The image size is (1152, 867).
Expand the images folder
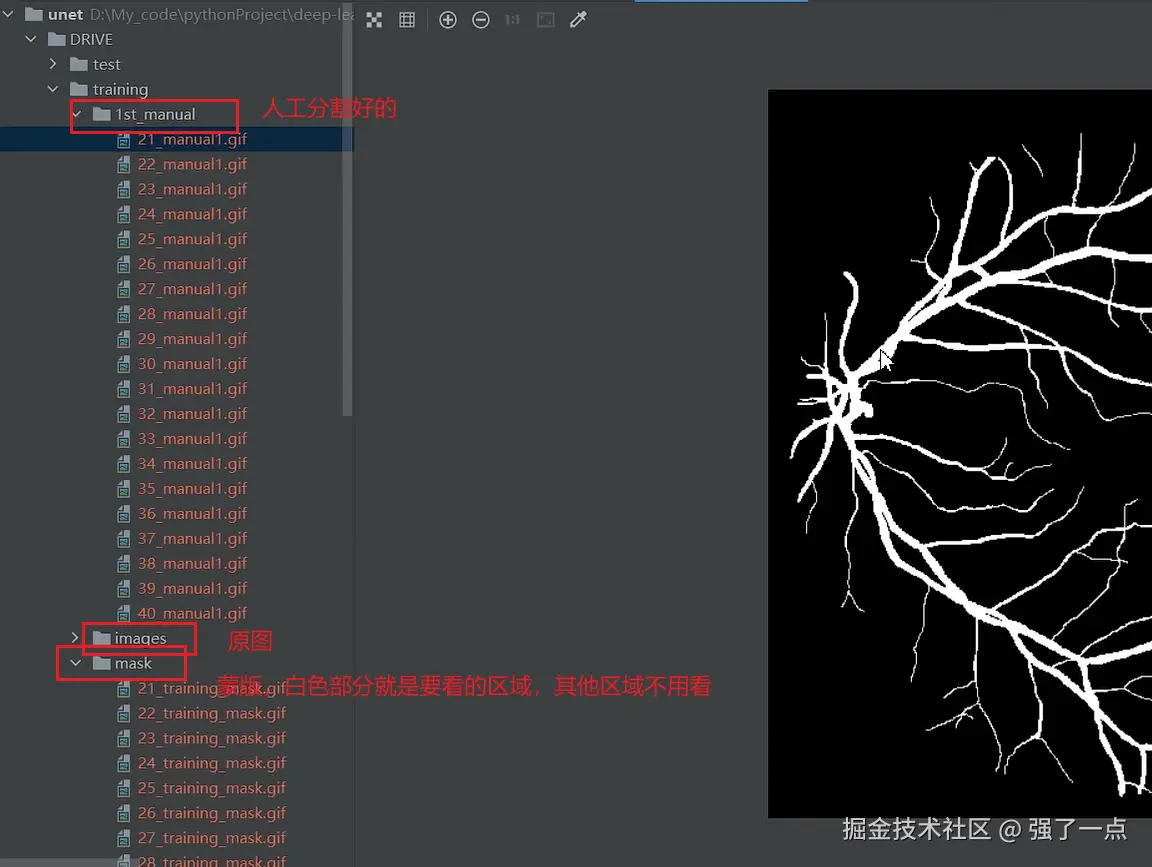75,638
